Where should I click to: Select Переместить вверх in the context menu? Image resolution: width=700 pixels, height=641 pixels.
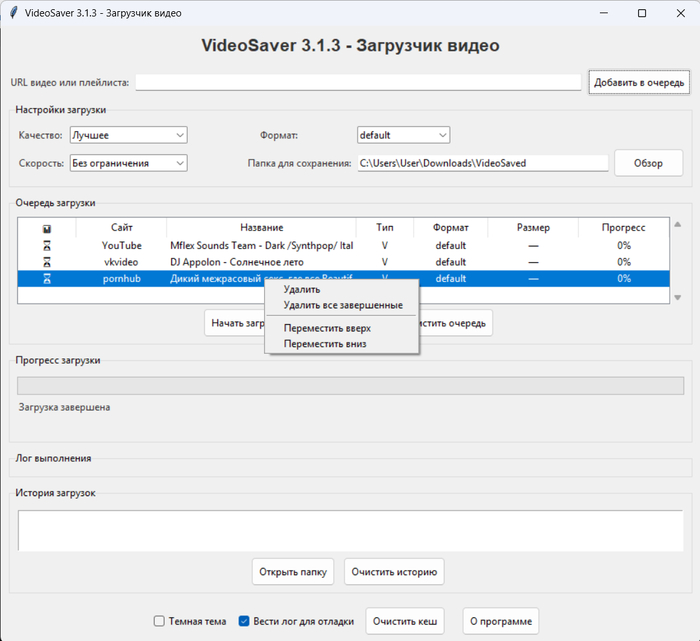coord(326,328)
